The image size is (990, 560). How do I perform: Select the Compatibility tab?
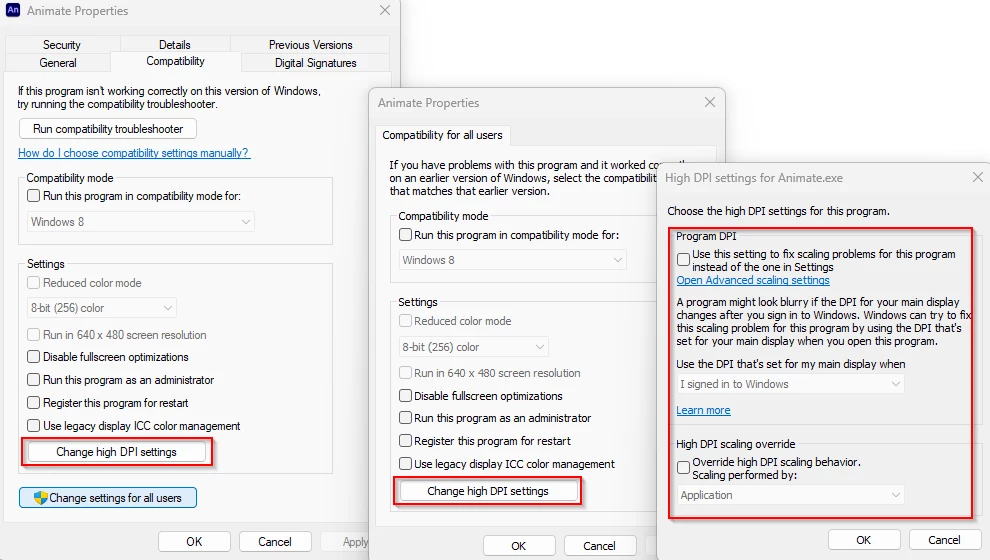[176, 61]
